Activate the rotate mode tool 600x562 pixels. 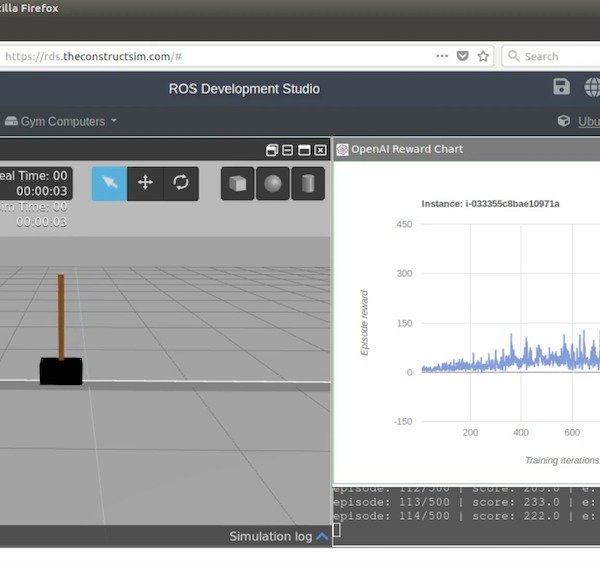point(181,183)
